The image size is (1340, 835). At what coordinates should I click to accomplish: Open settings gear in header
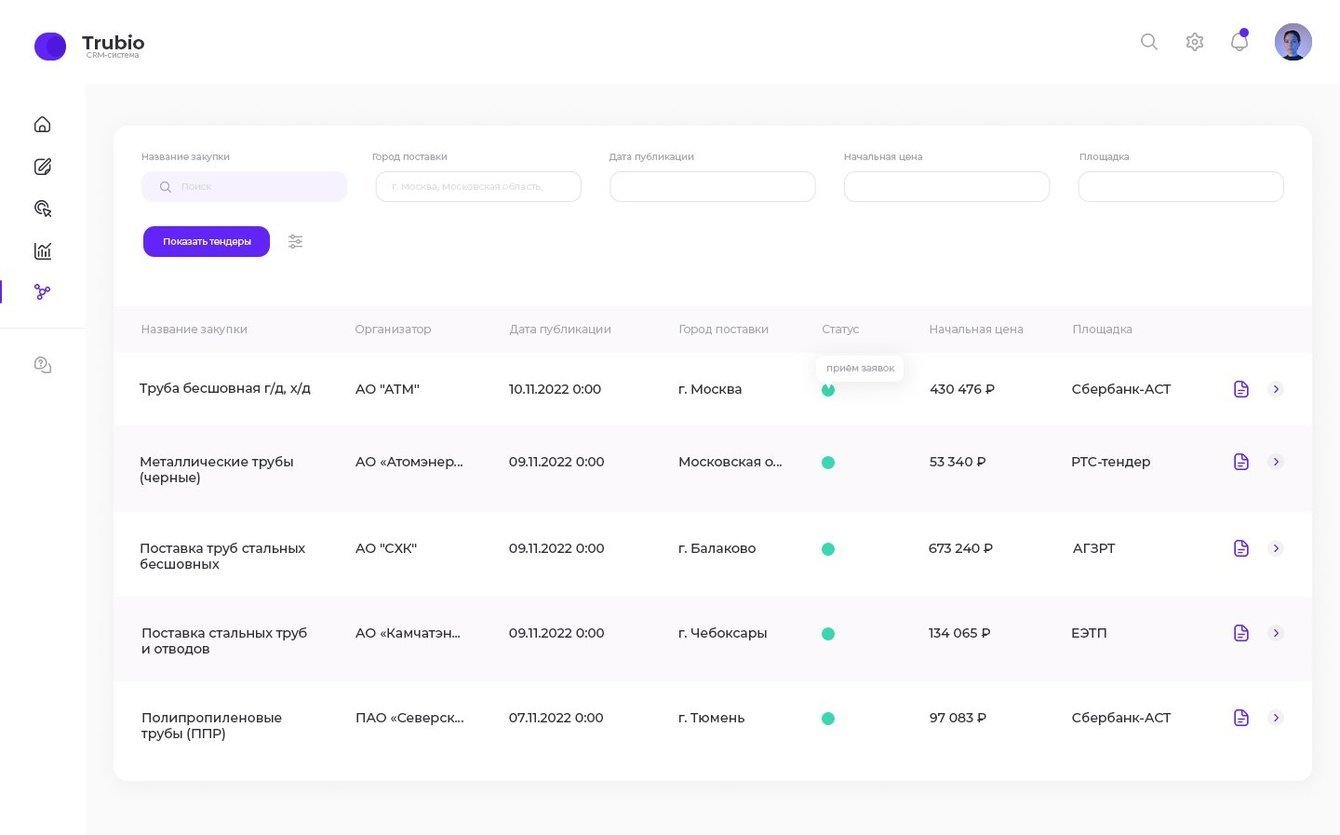(1194, 42)
